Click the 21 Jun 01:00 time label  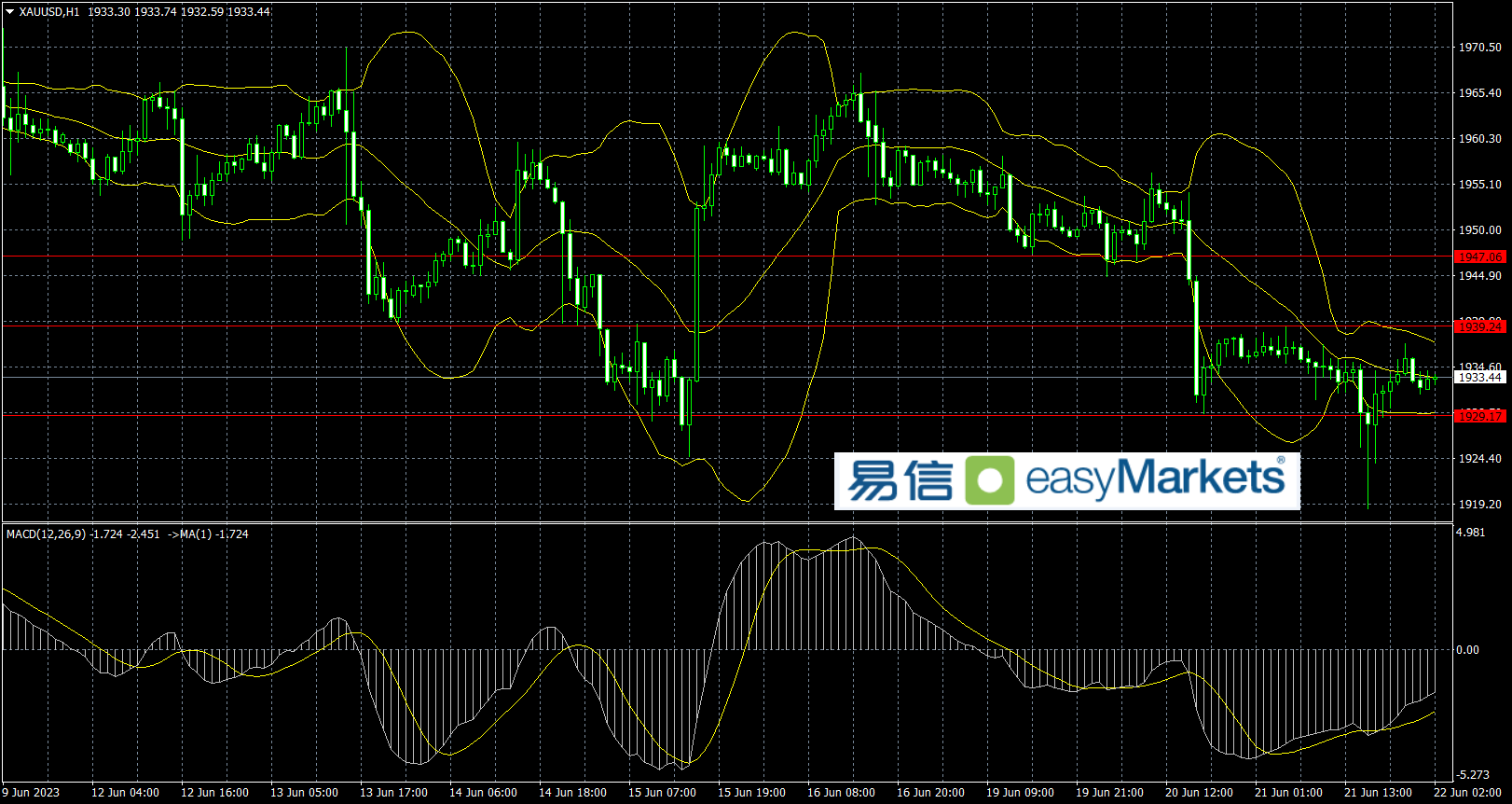click(1288, 793)
